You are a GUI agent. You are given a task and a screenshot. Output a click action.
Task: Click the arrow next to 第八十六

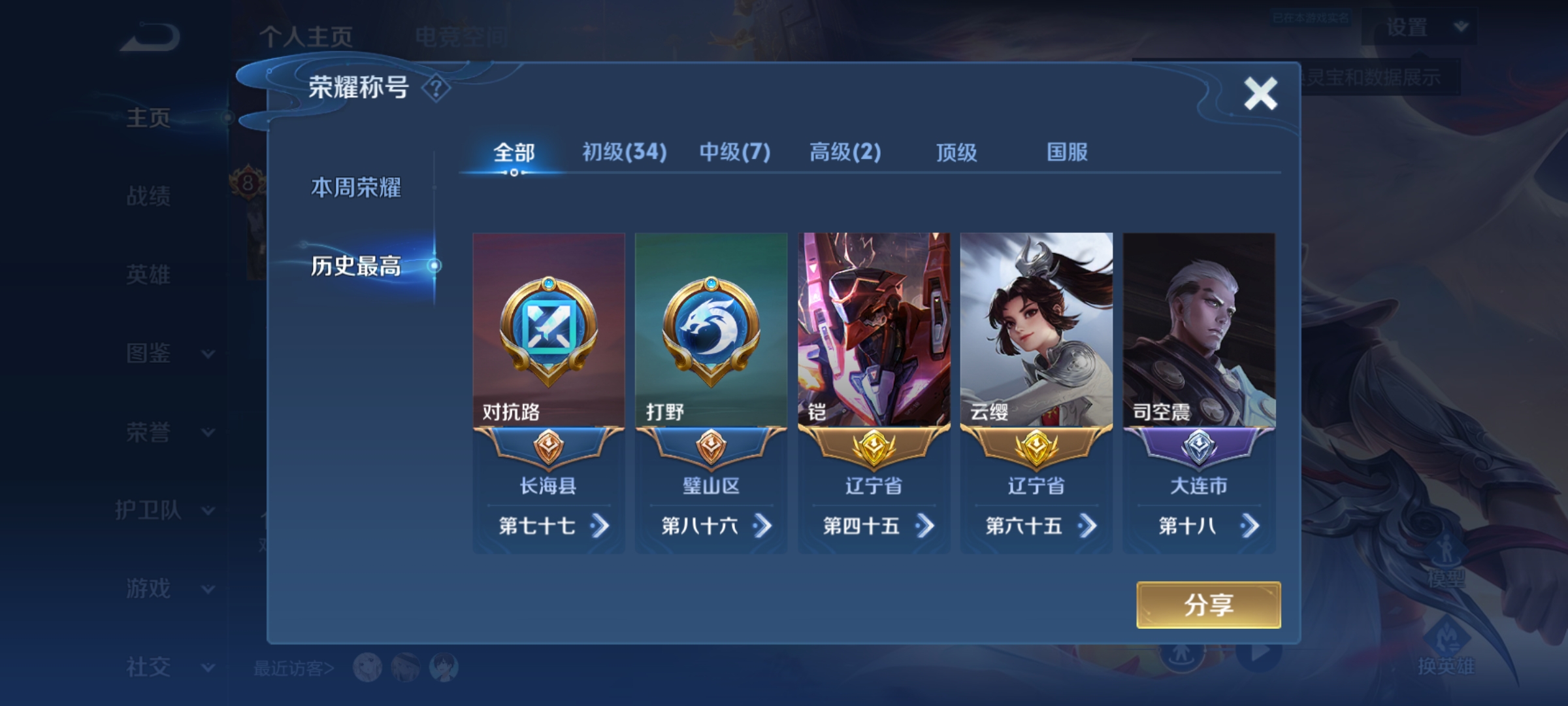(x=762, y=526)
